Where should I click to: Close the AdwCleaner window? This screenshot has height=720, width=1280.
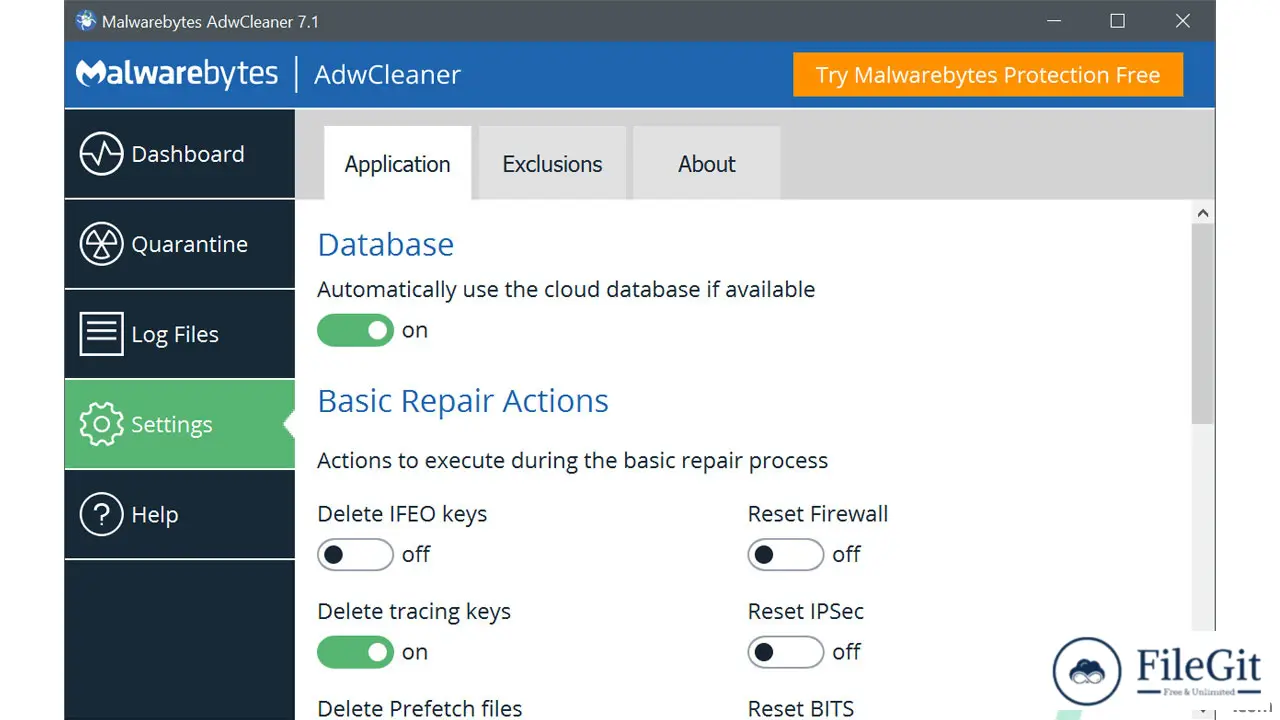point(1183,21)
